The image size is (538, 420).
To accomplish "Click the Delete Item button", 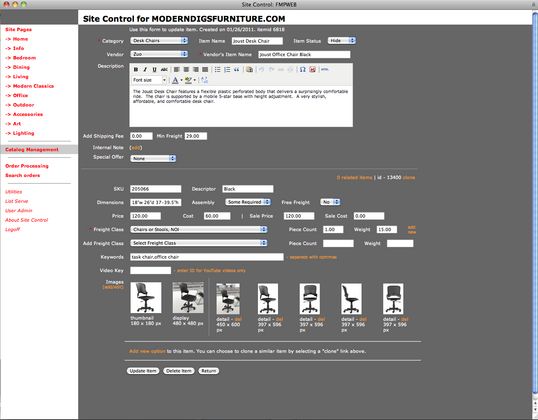I will tap(179, 371).
